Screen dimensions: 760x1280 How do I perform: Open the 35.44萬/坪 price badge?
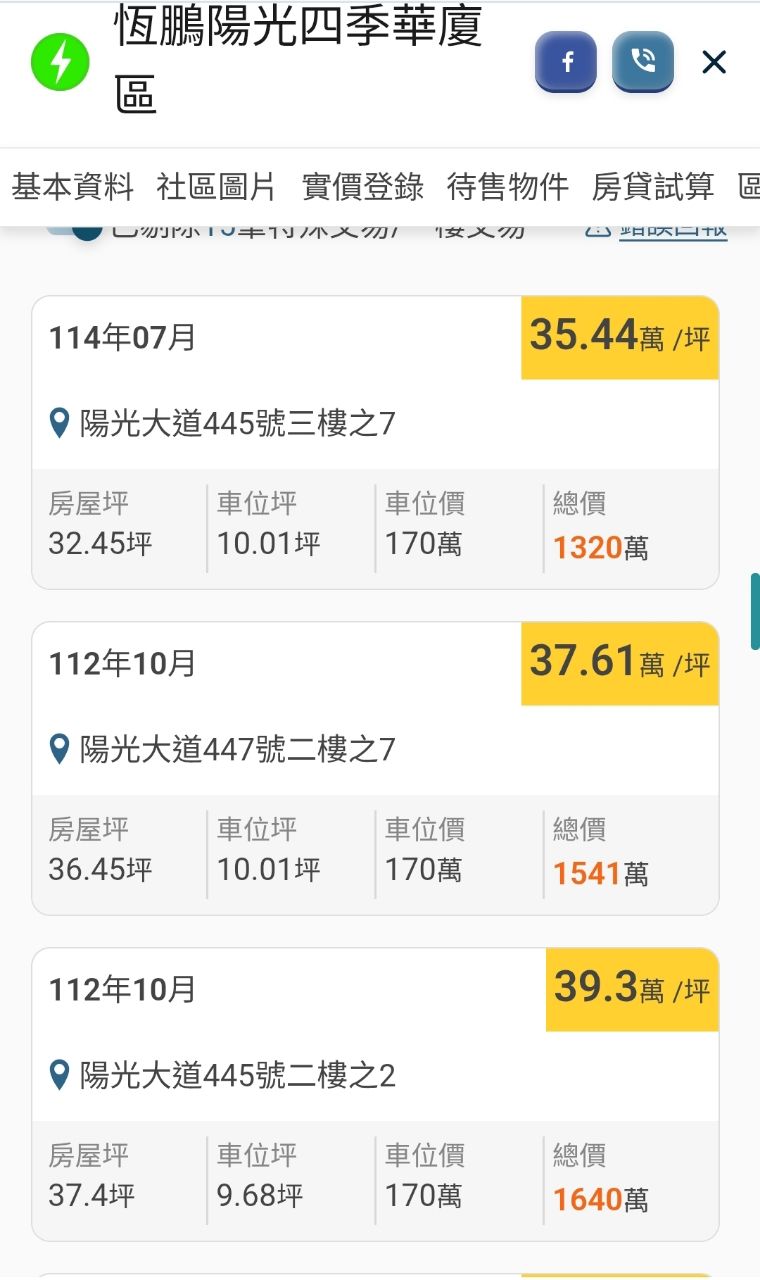(x=619, y=337)
